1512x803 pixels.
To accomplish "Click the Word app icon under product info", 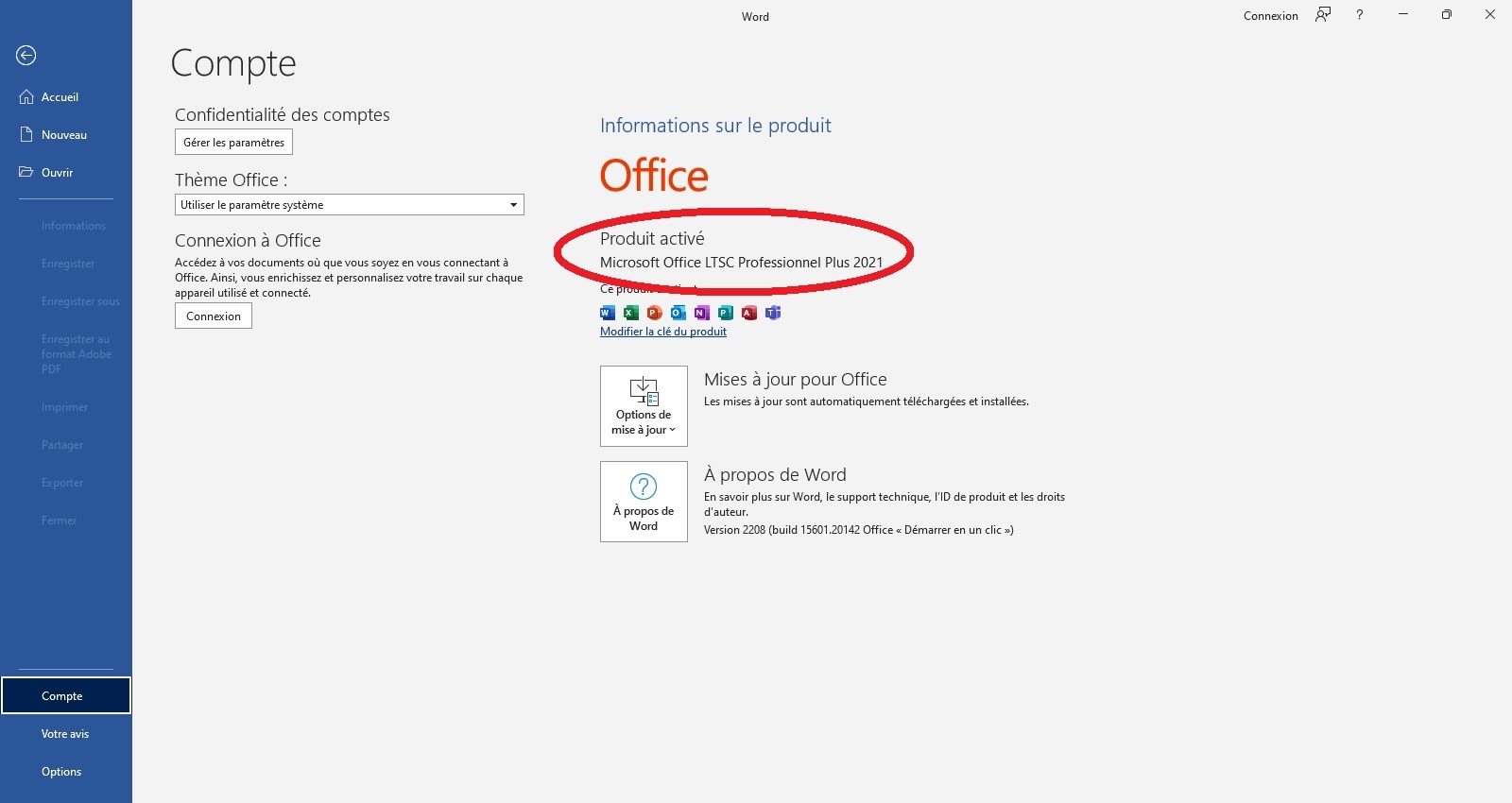I will 608,313.
